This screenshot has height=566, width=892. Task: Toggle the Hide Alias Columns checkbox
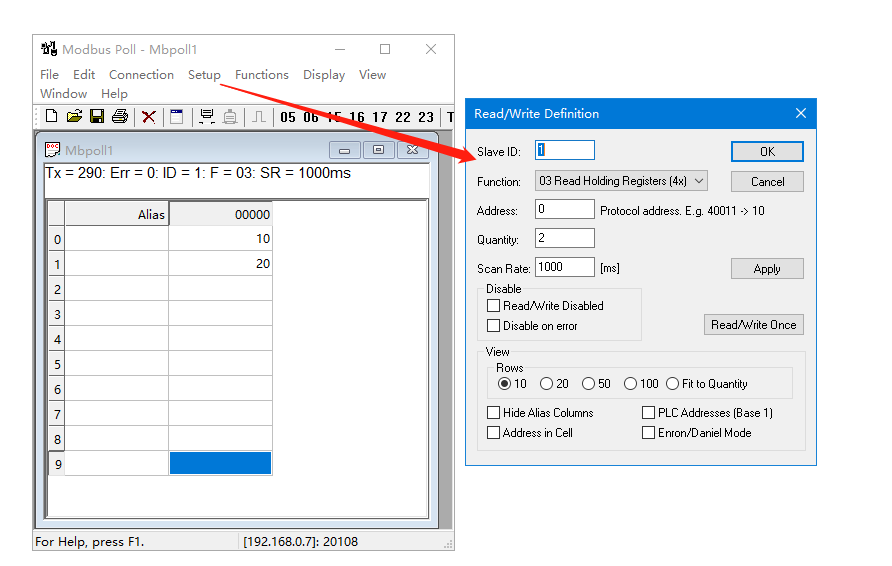pyautogui.click(x=493, y=413)
